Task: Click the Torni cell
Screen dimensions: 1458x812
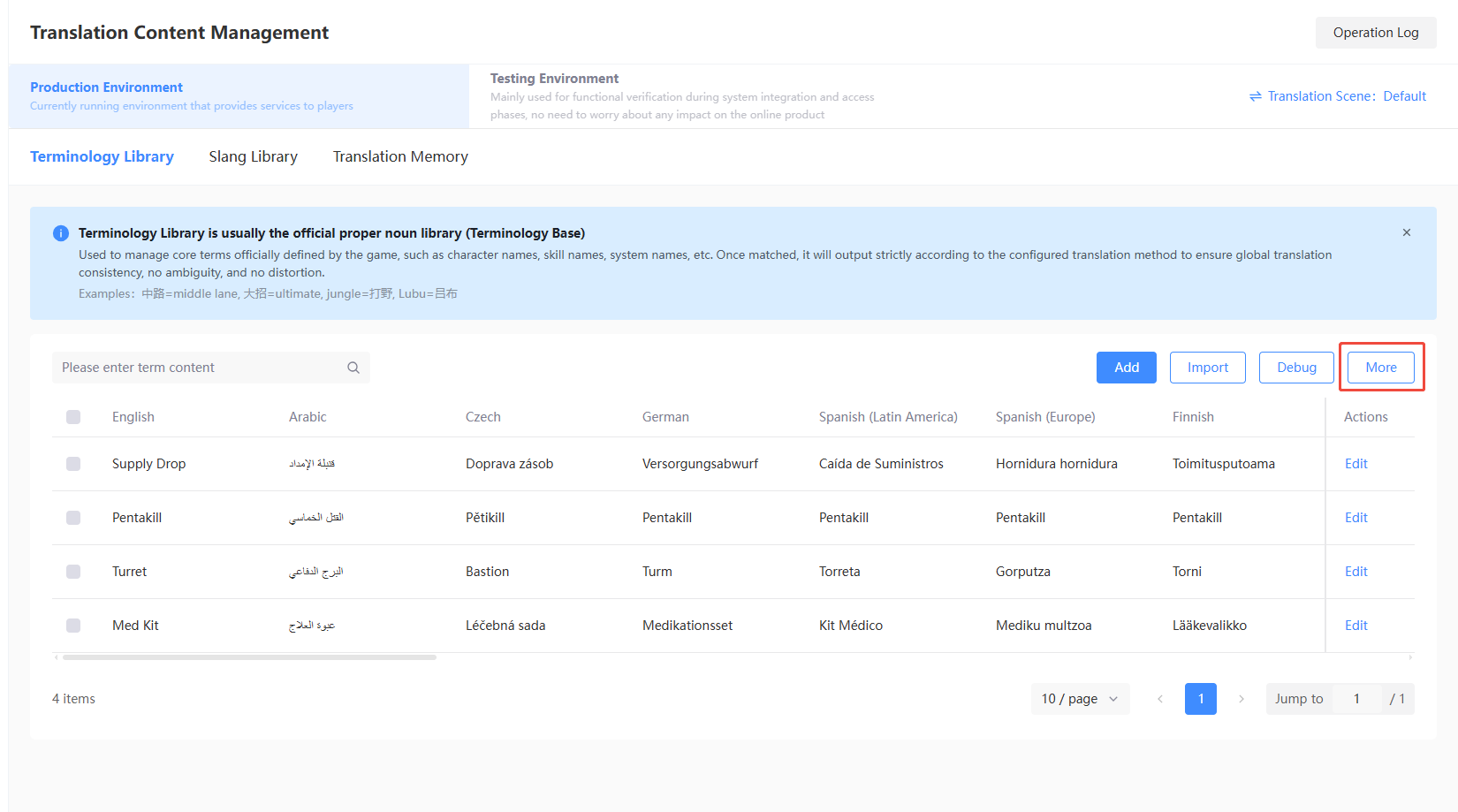Action: click(x=1187, y=572)
